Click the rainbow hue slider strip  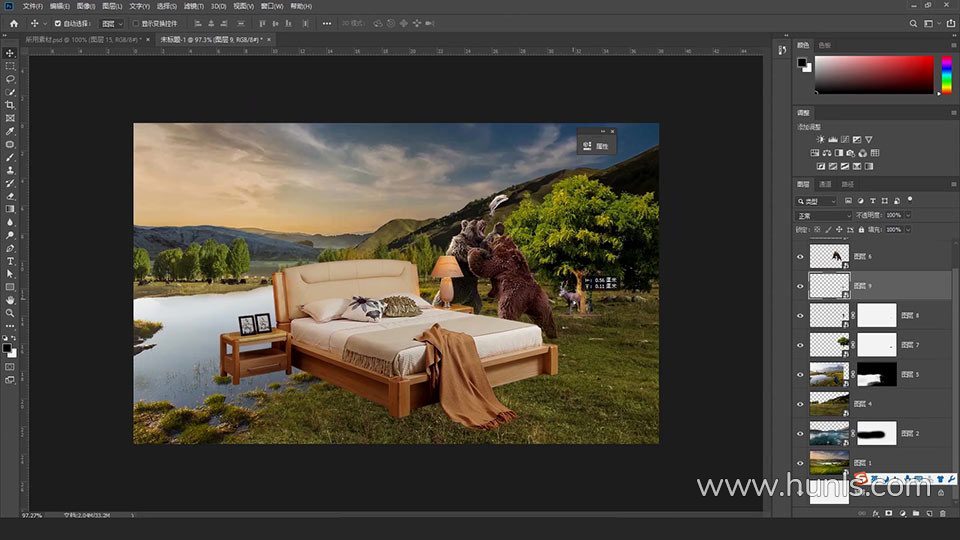click(x=945, y=75)
